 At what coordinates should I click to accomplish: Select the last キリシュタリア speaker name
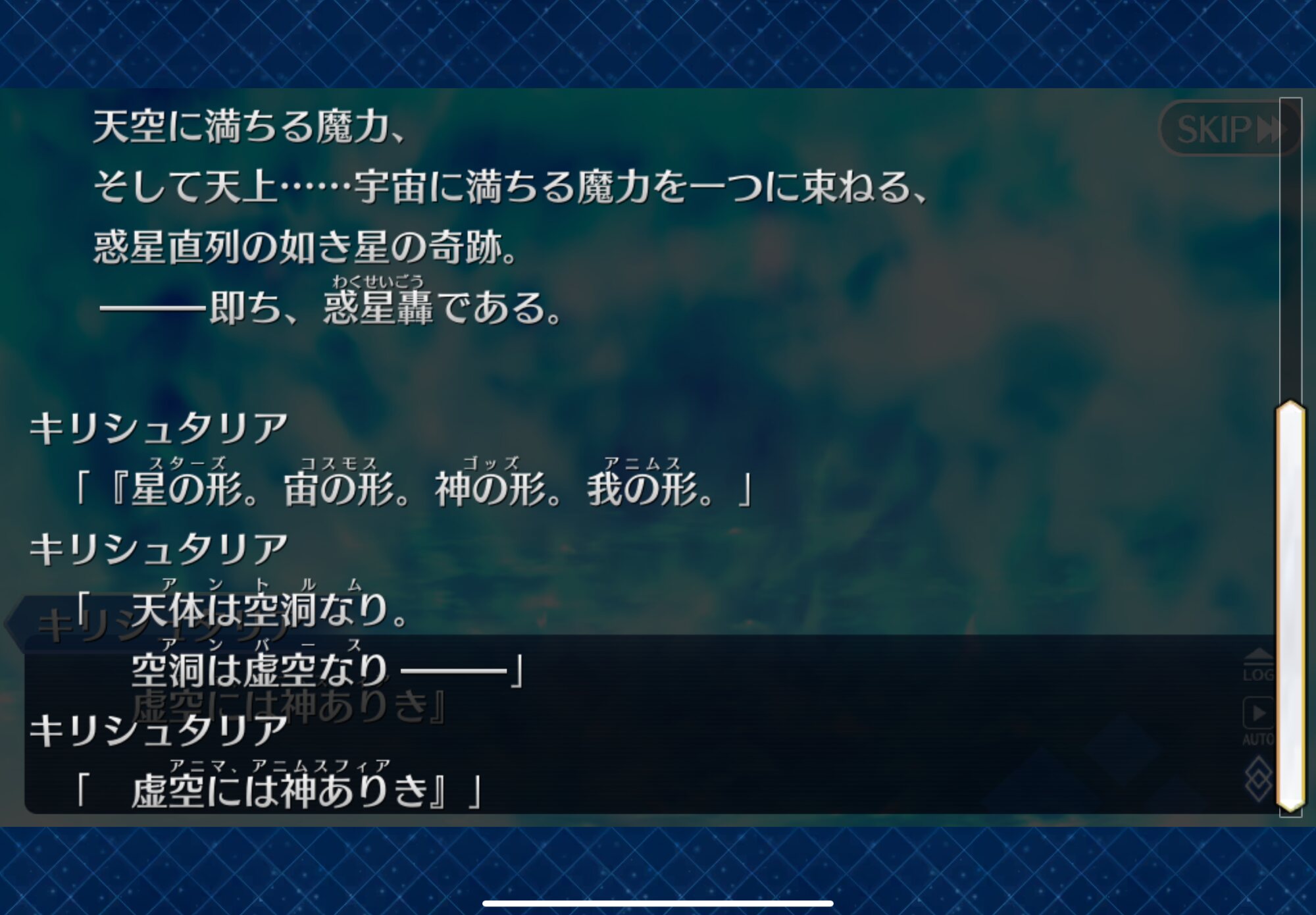tap(159, 731)
